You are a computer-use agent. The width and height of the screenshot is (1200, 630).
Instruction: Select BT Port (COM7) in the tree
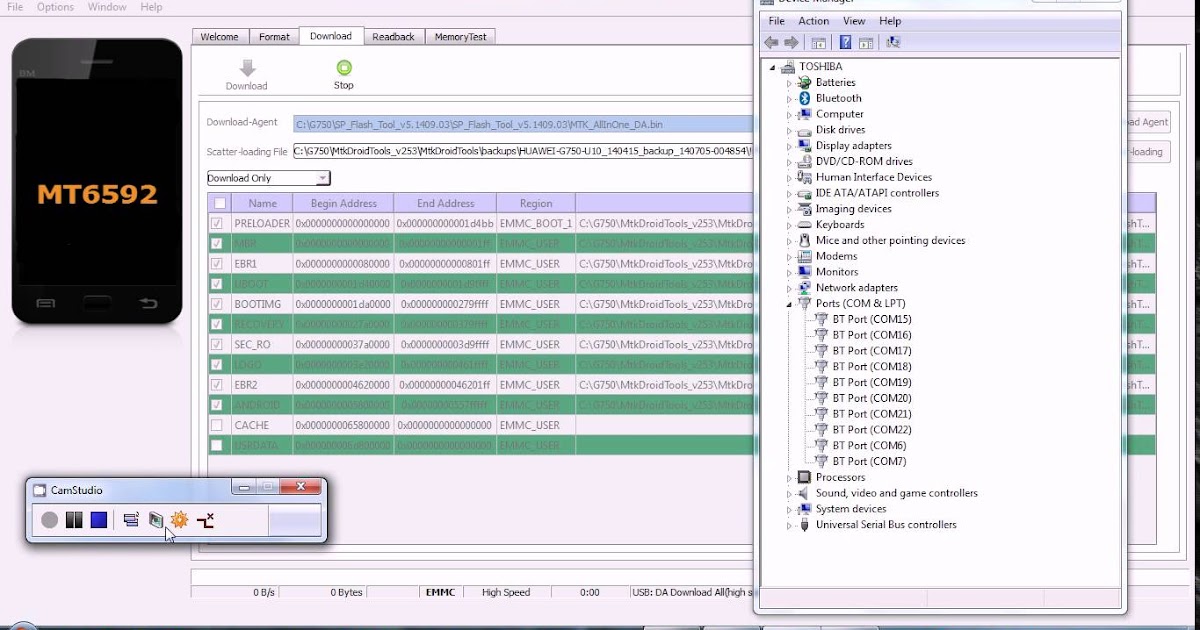(868, 461)
